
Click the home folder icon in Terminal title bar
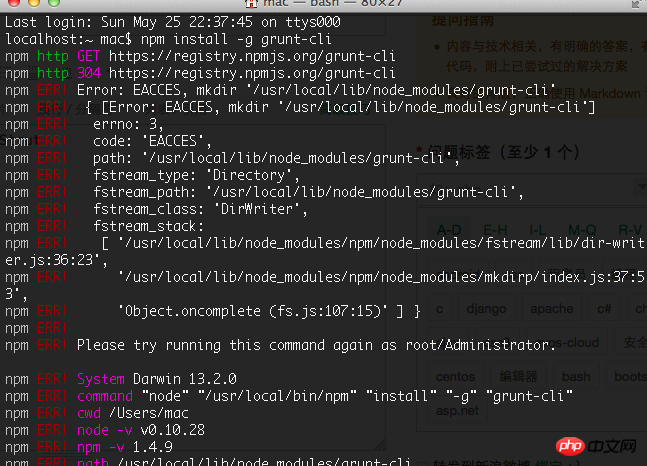pyautogui.click(x=251, y=4)
